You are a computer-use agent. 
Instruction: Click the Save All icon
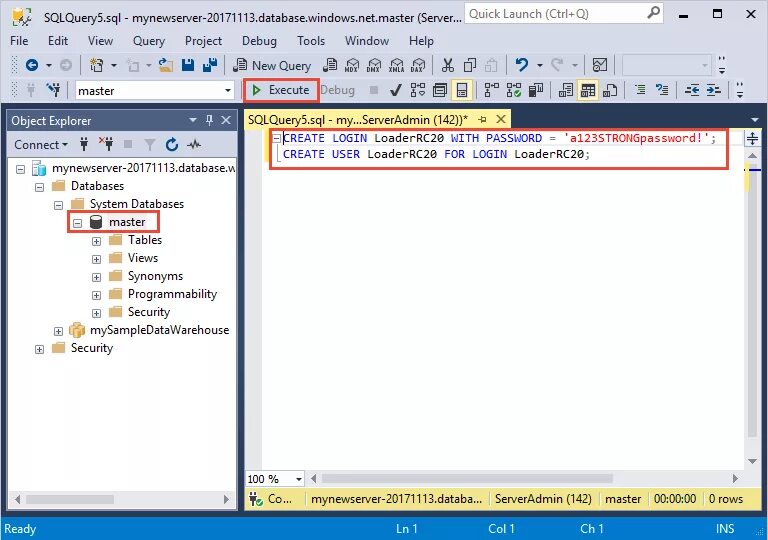click(210, 65)
